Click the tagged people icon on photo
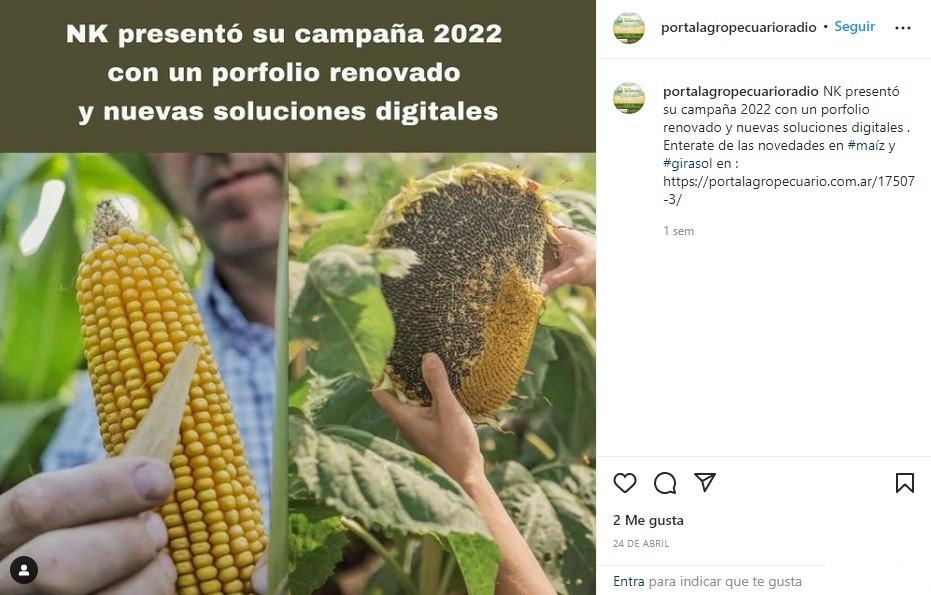 point(24,570)
